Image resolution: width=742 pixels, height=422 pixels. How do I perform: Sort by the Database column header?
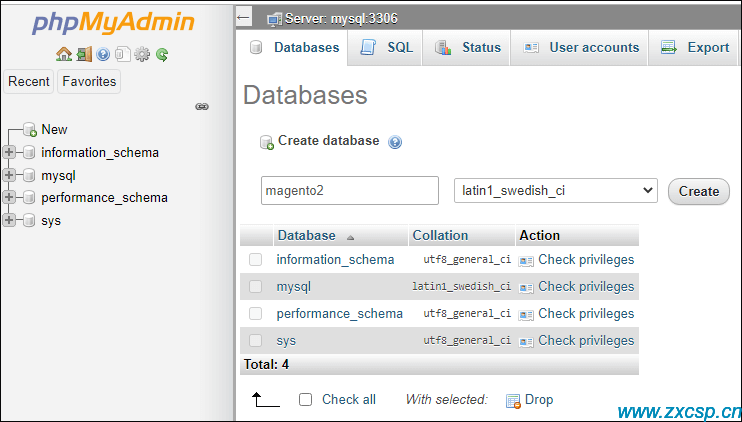point(307,236)
